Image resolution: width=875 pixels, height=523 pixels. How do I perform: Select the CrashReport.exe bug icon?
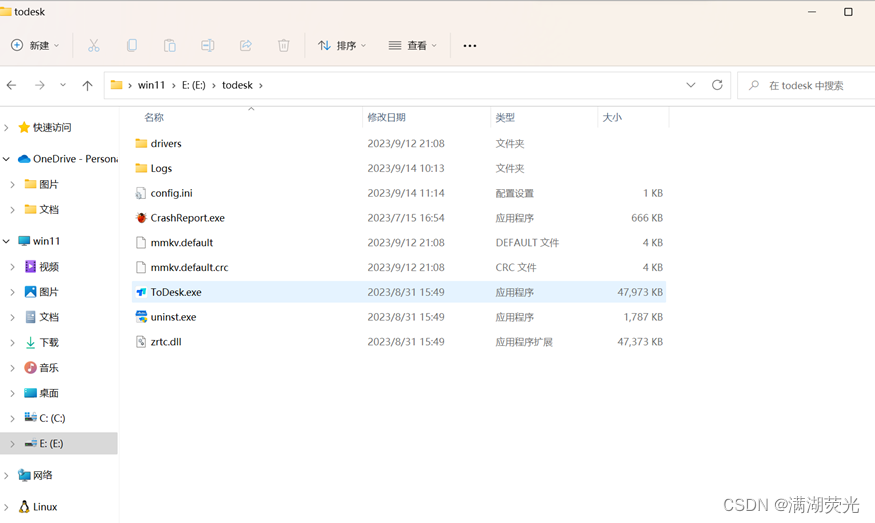click(141, 218)
